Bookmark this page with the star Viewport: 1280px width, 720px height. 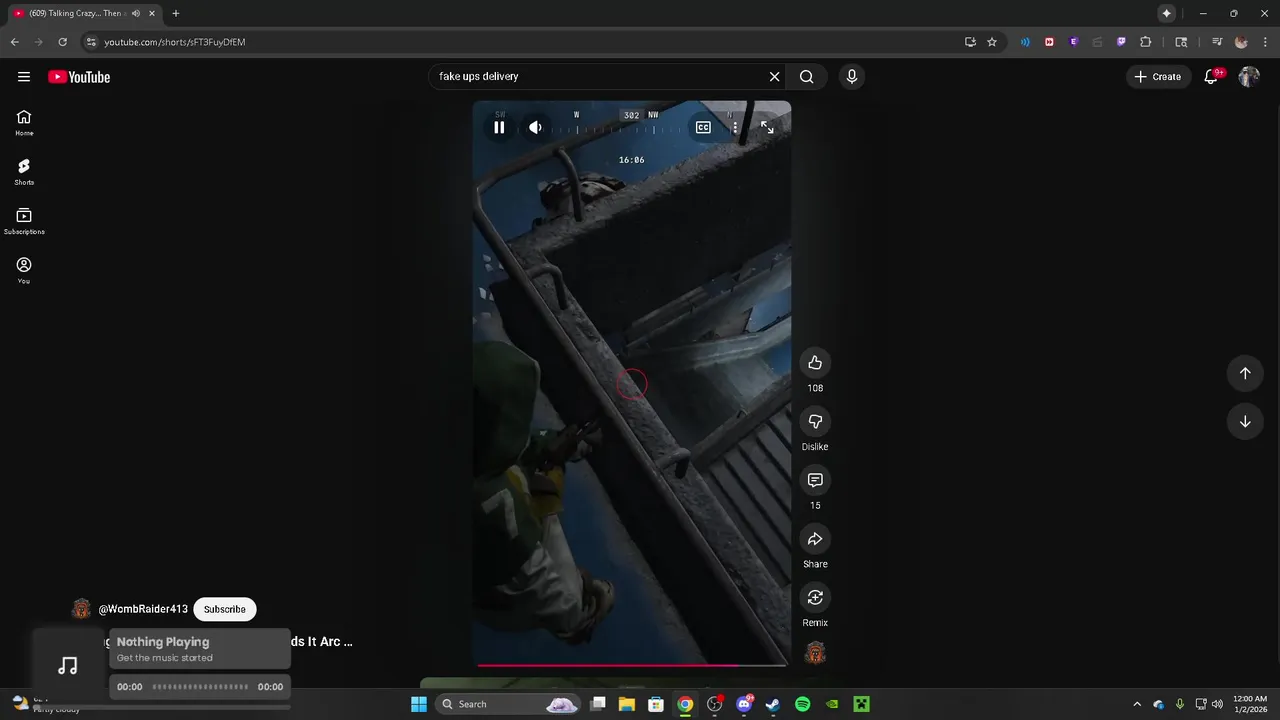coord(992,42)
